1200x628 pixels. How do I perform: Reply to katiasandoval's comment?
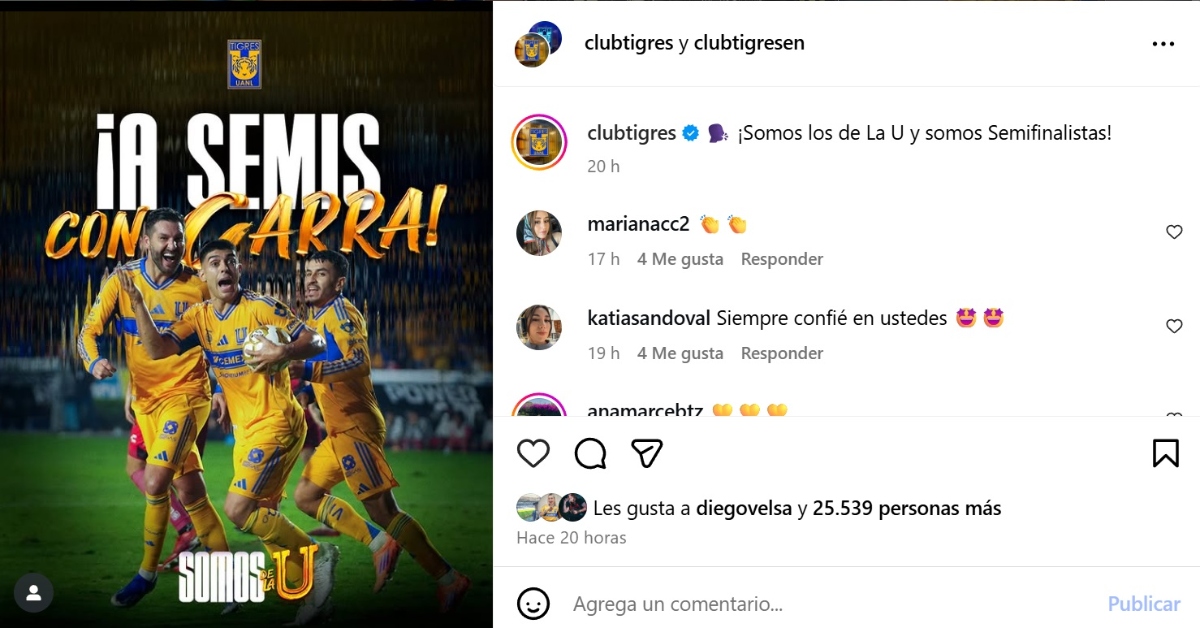tap(782, 353)
